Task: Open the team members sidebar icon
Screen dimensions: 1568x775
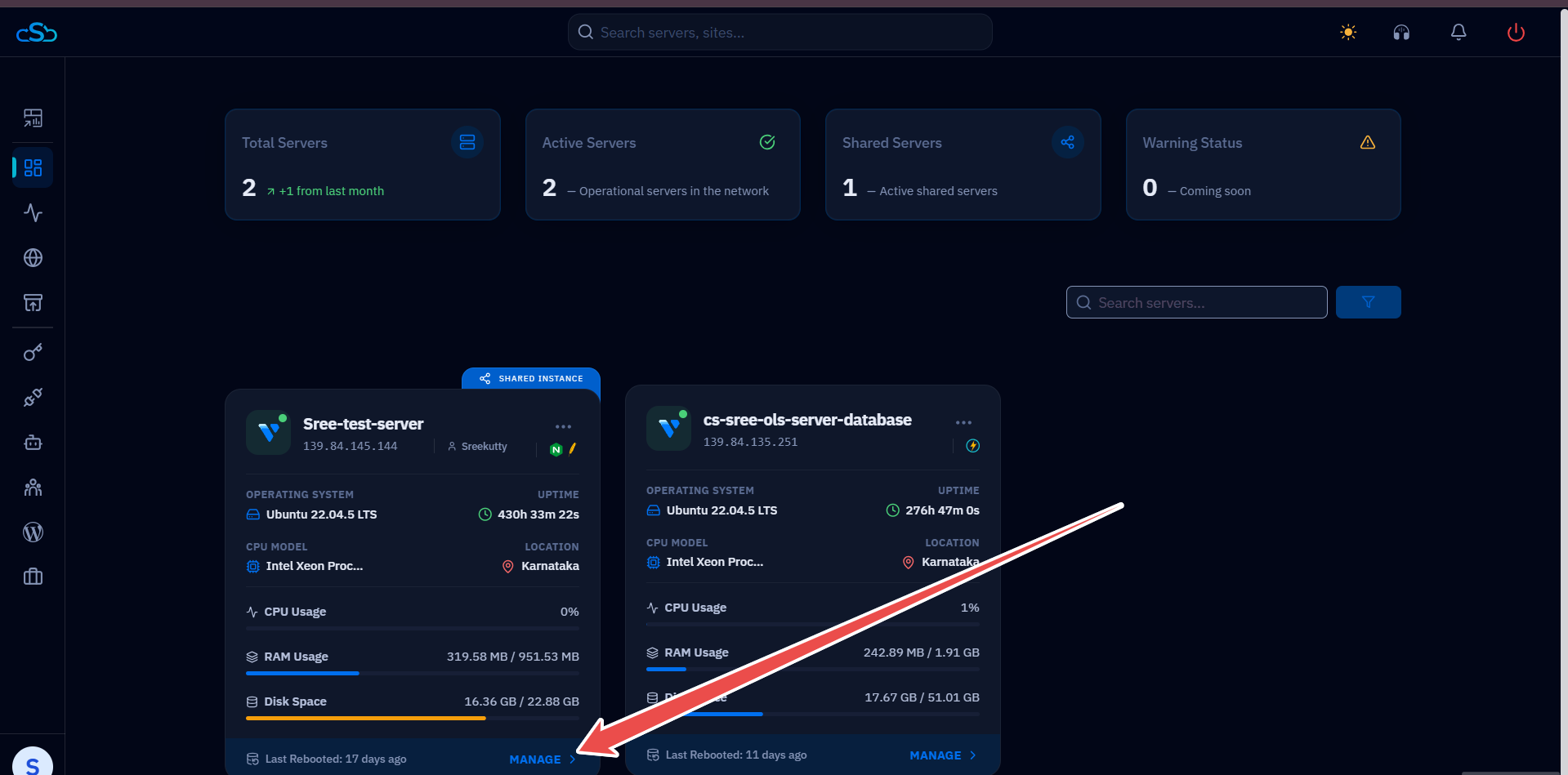Action: click(x=33, y=488)
